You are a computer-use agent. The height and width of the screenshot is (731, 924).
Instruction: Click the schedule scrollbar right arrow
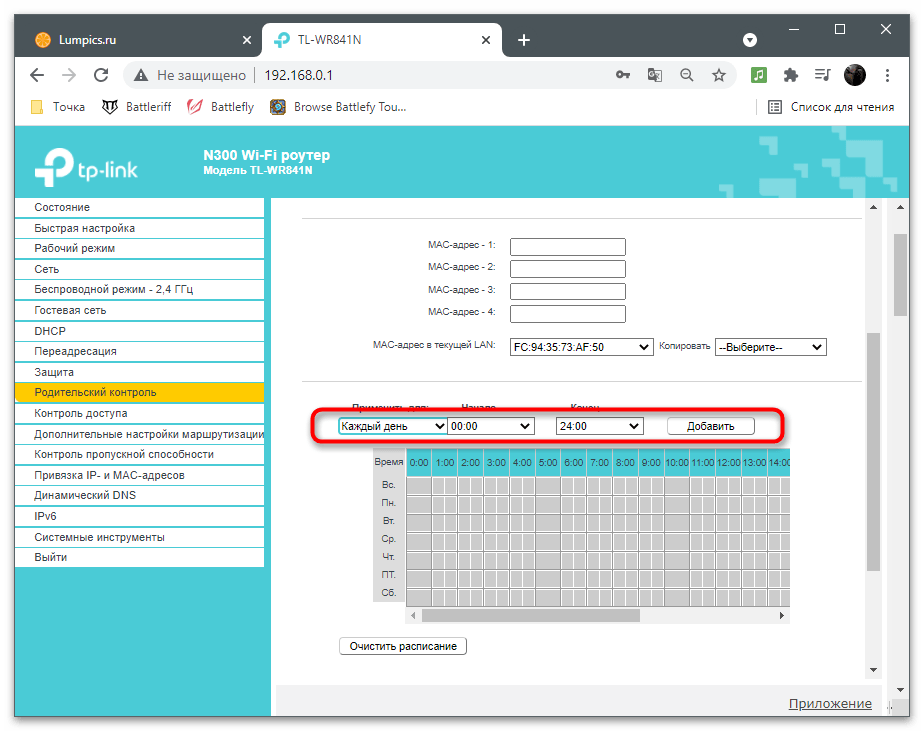click(782, 615)
